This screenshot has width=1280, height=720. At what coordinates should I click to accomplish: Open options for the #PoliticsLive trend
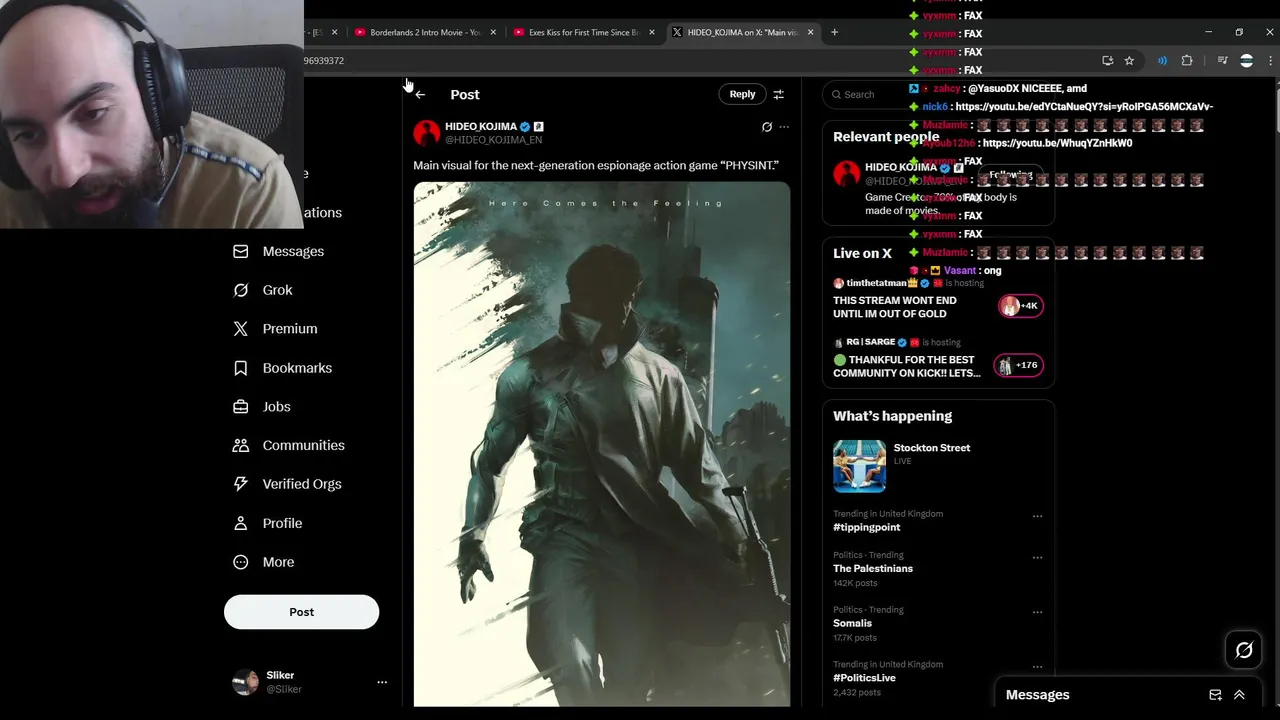point(1037,667)
